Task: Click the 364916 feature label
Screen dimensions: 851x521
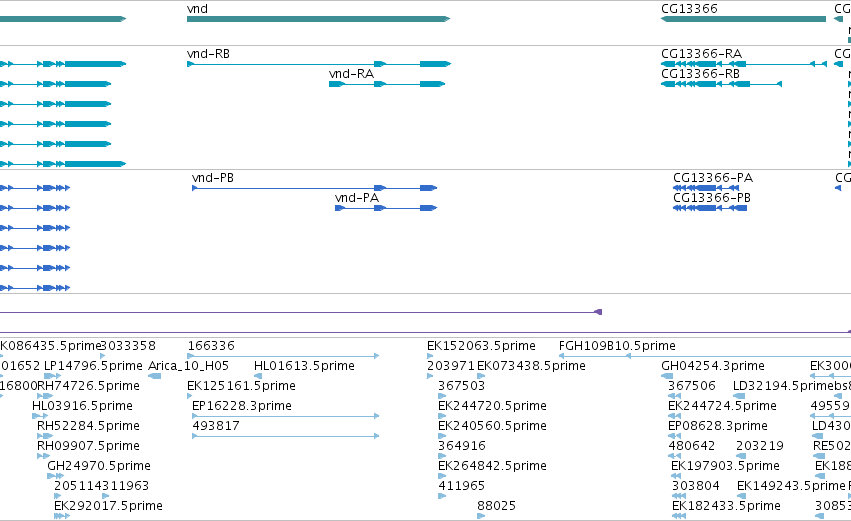Action: 461,446
